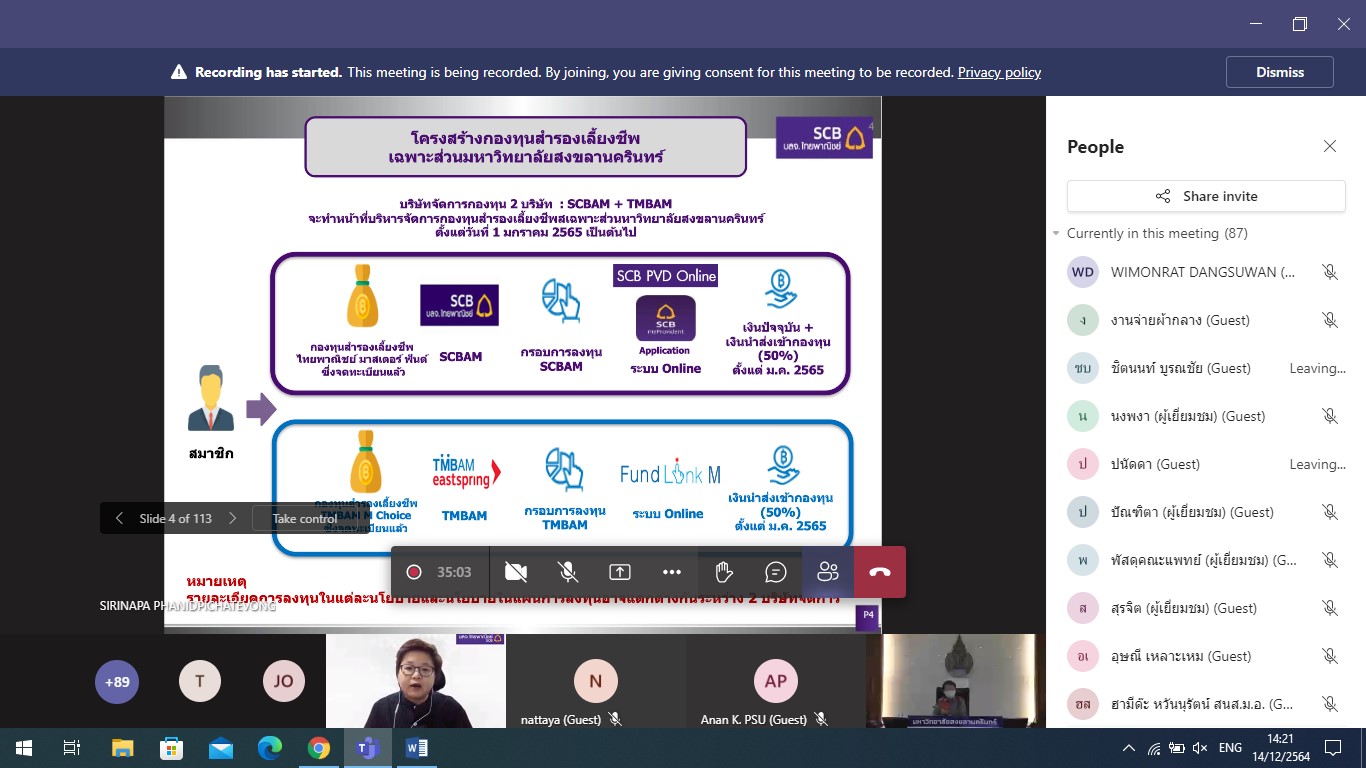The image size is (1366, 768).
Task: Go to the previous slide arrow
Action: click(x=119, y=518)
